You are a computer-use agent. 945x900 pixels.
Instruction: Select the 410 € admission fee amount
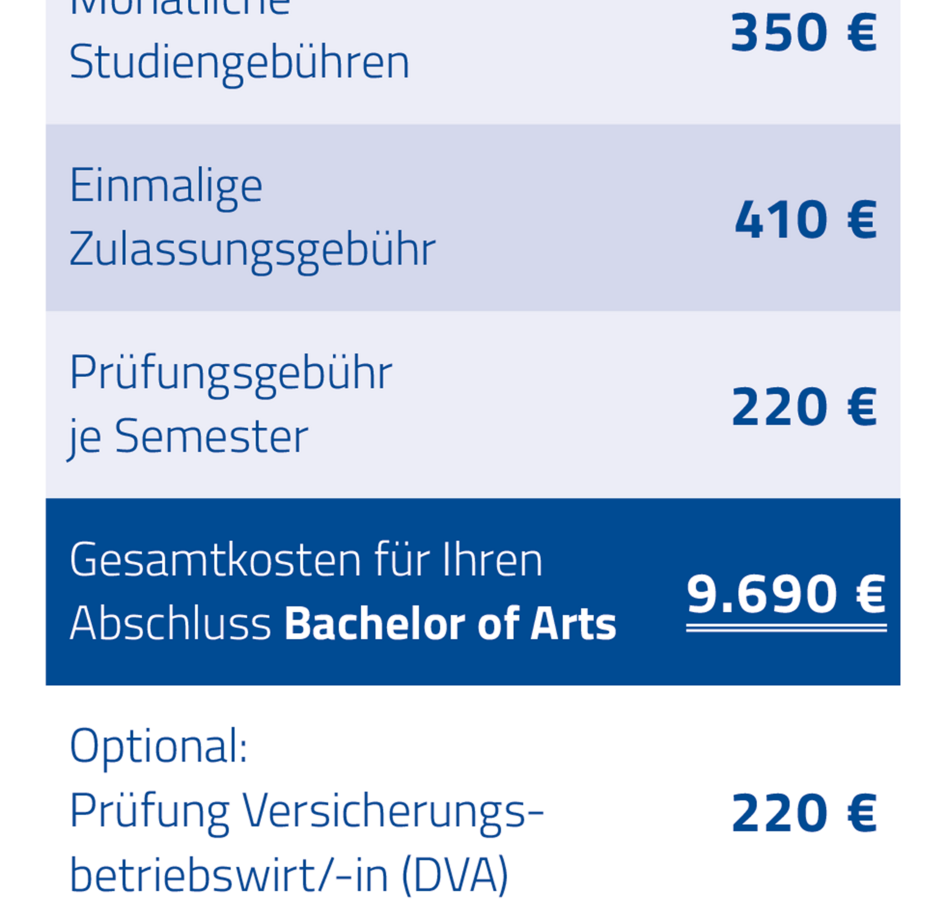tap(805, 221)
